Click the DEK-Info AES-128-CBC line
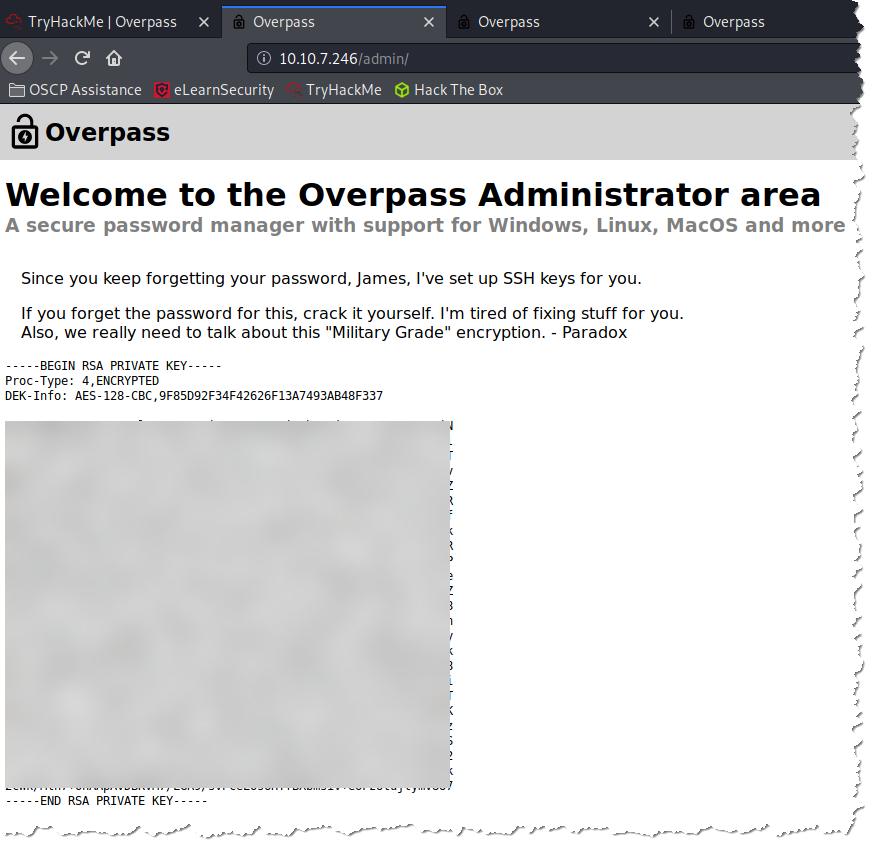 point(194,396)
